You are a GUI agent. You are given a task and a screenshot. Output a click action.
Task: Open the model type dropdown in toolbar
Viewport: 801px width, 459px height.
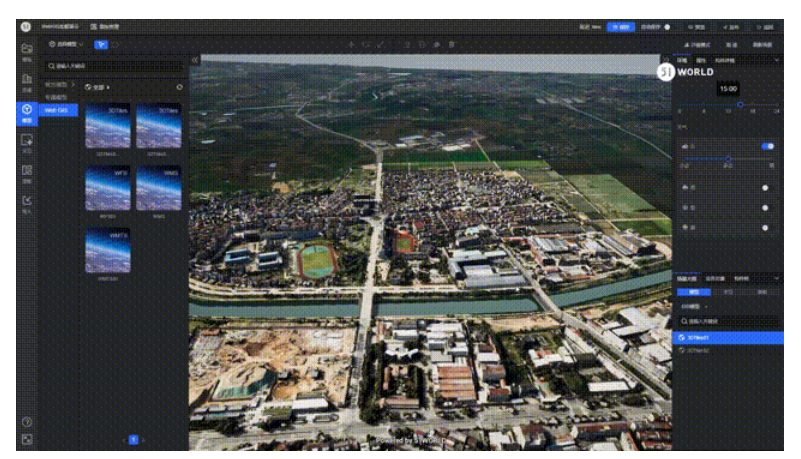pyautogui.click(x=65, y=45)
